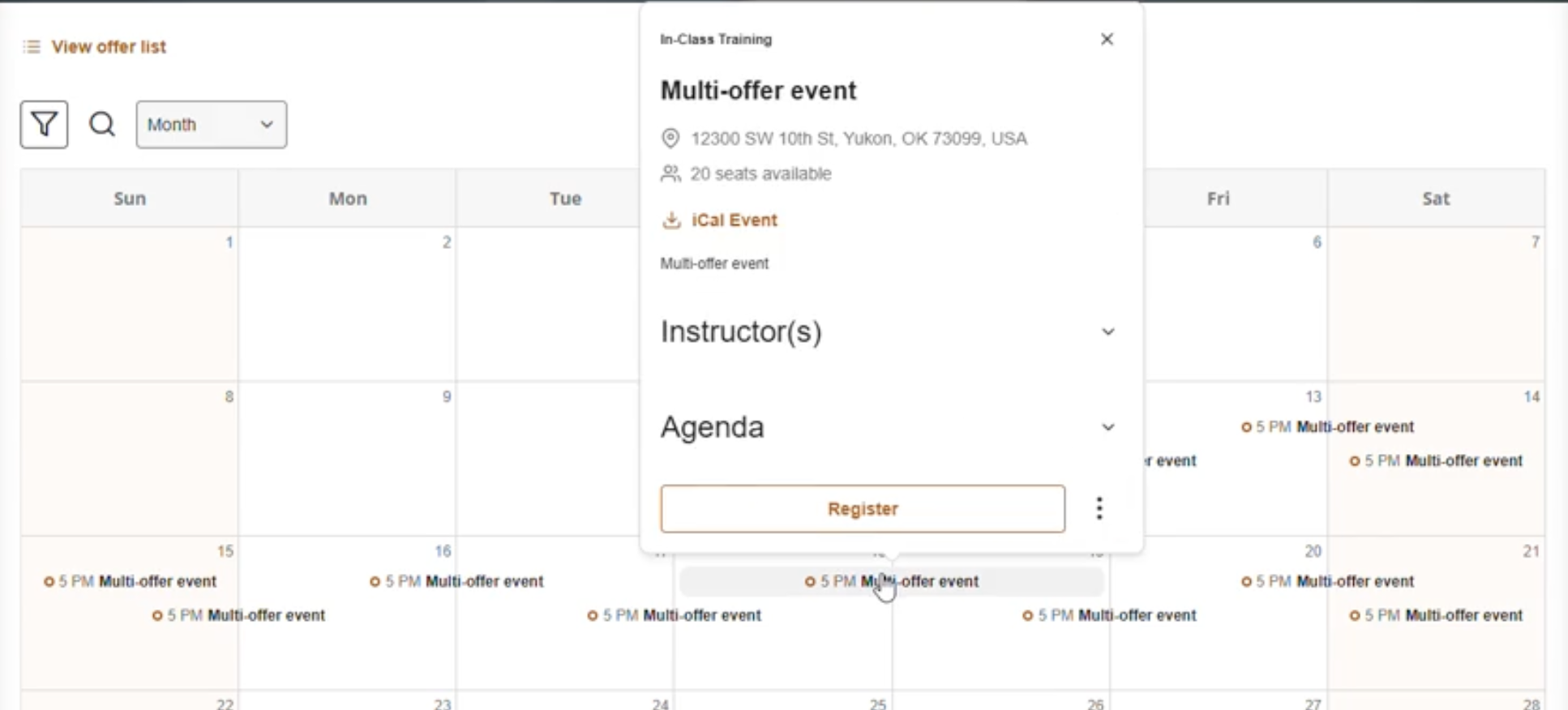The height and width of the screenshot is (710, 1568).
Task: Open the filter funnel icon
Action: (44, 124)
